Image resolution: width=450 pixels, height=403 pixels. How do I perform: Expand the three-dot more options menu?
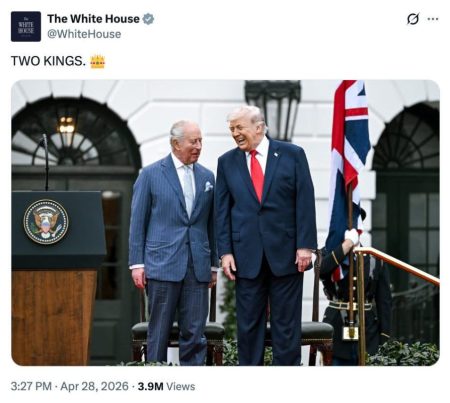click(x=433, y=19)
